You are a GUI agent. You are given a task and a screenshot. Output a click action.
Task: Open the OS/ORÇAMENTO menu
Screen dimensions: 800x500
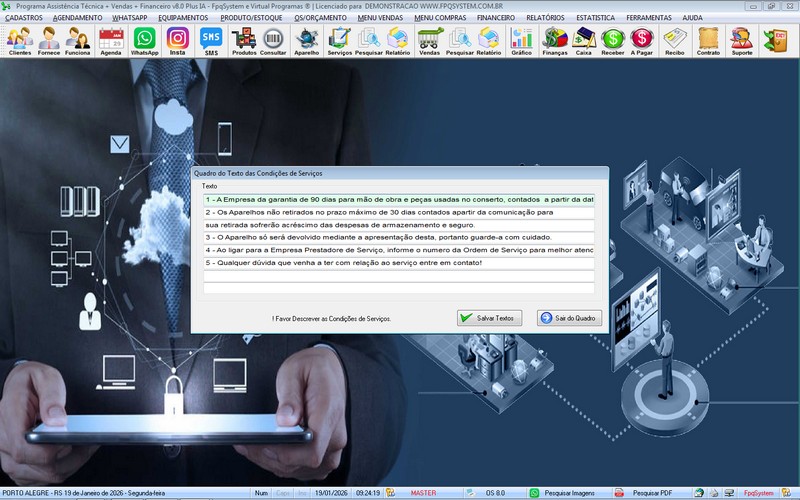click(320, 18)
